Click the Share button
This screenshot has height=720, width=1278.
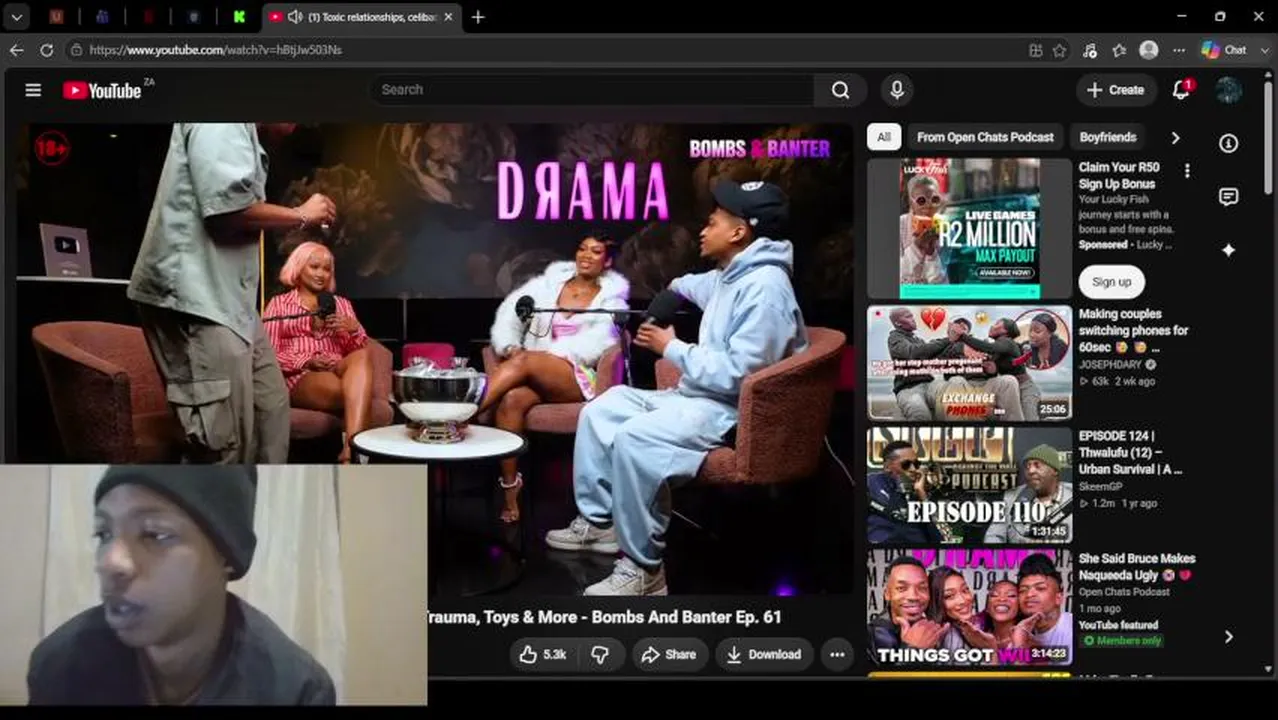pos(669,654)
